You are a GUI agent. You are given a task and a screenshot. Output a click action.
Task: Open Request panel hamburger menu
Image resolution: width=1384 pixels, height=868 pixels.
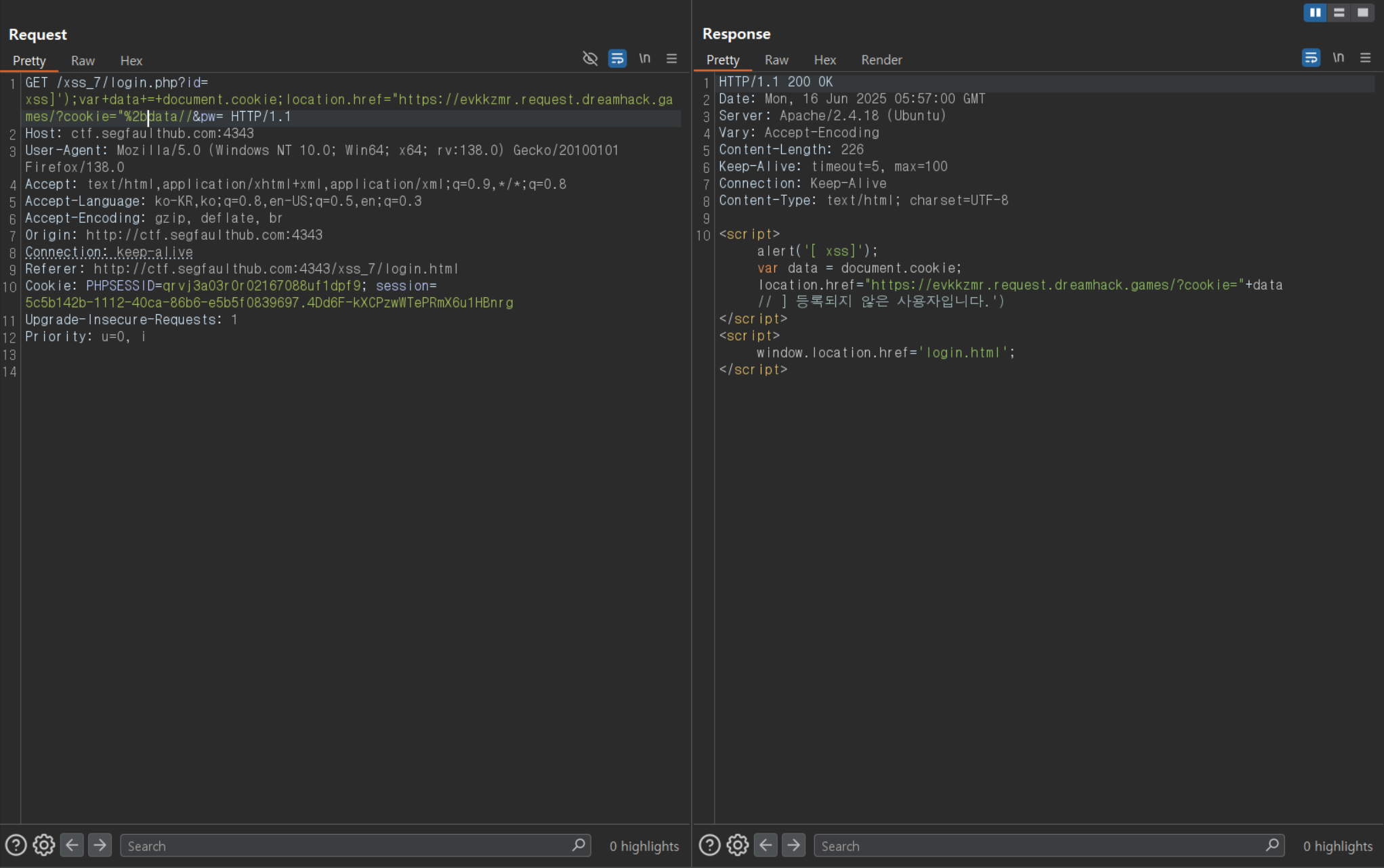671,58
